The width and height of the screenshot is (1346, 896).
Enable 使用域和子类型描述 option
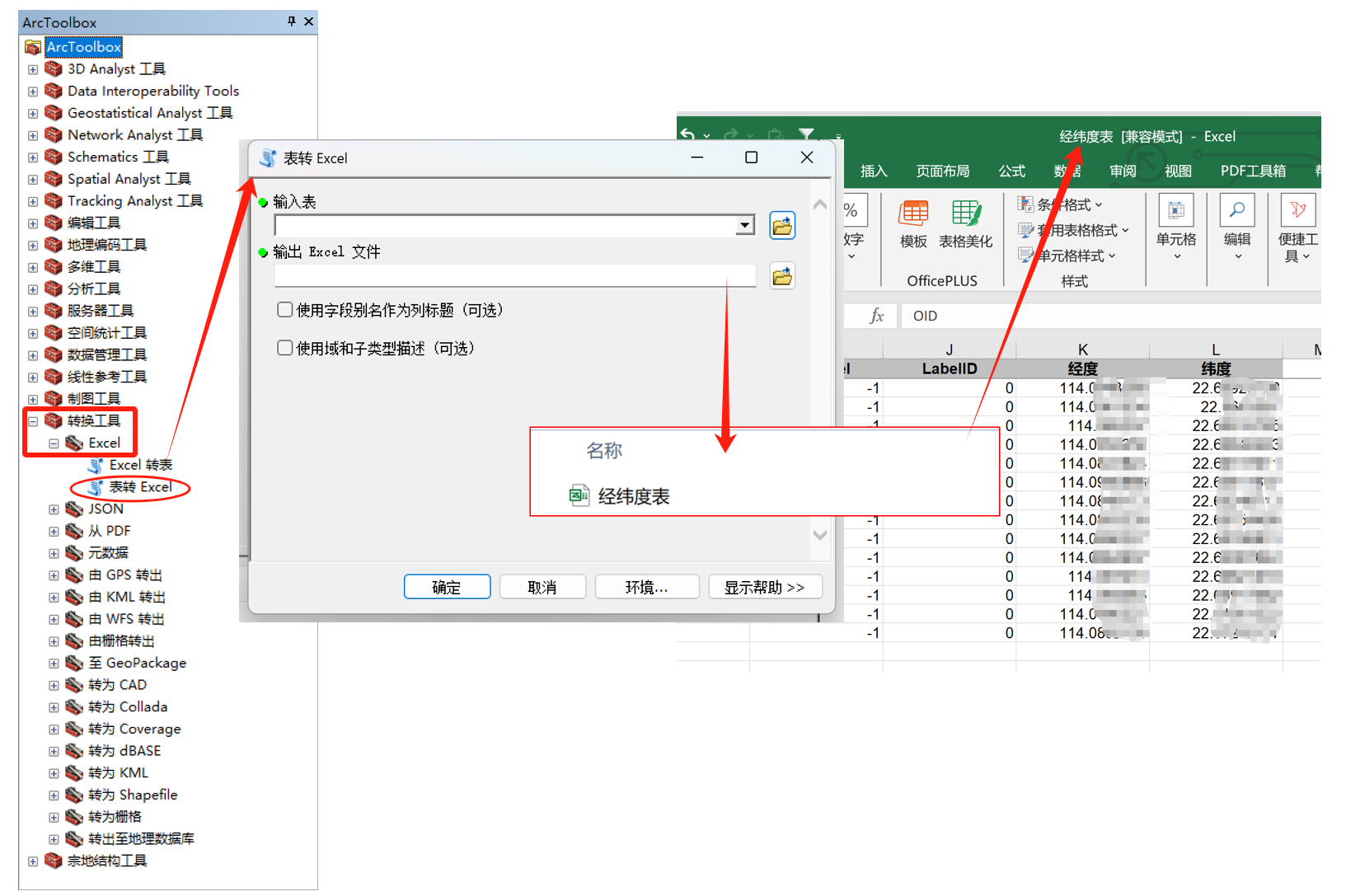(x=285, y=348)
